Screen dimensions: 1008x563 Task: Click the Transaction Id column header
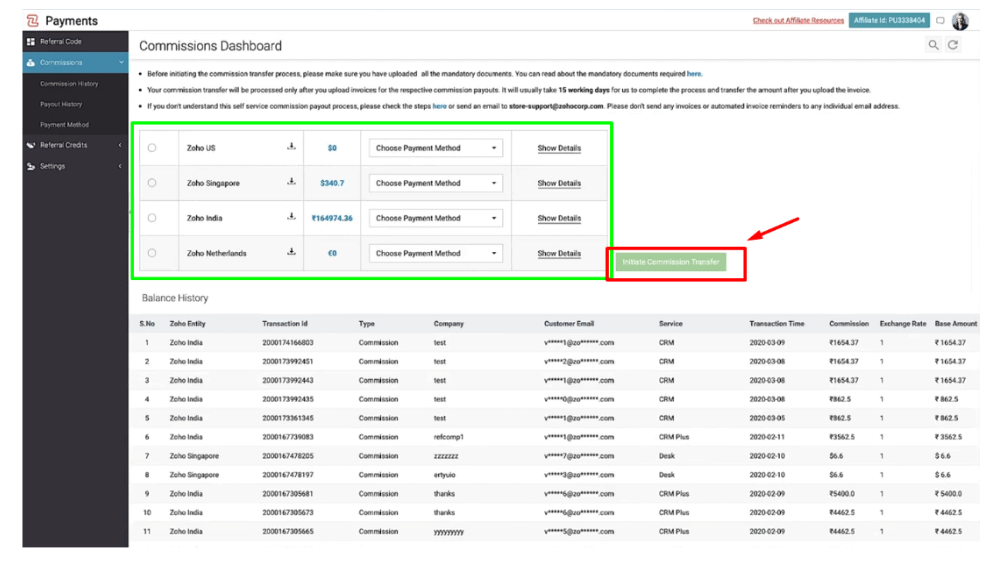pyautogui.click(x=285, y=324)
